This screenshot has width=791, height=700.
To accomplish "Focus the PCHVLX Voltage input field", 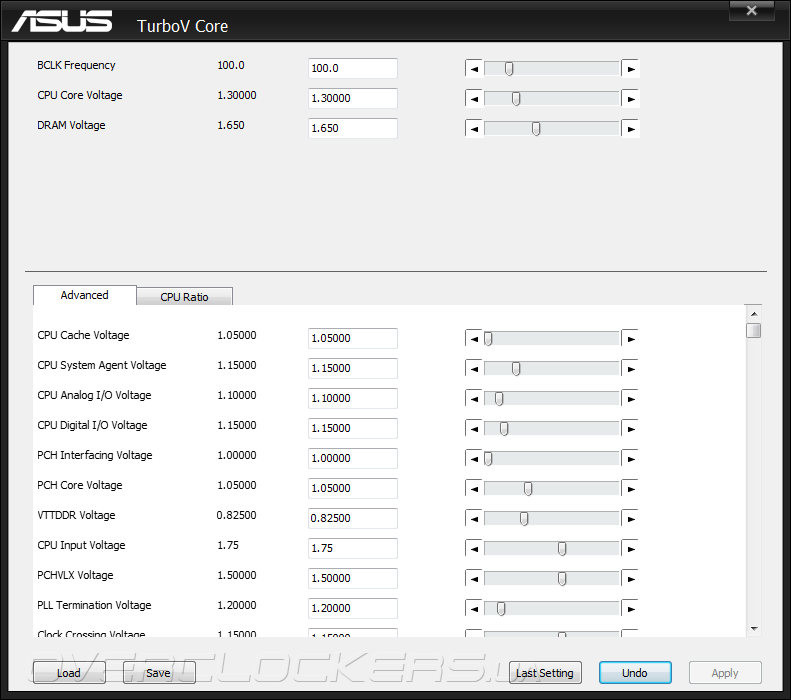I will [x=353, y=578].
